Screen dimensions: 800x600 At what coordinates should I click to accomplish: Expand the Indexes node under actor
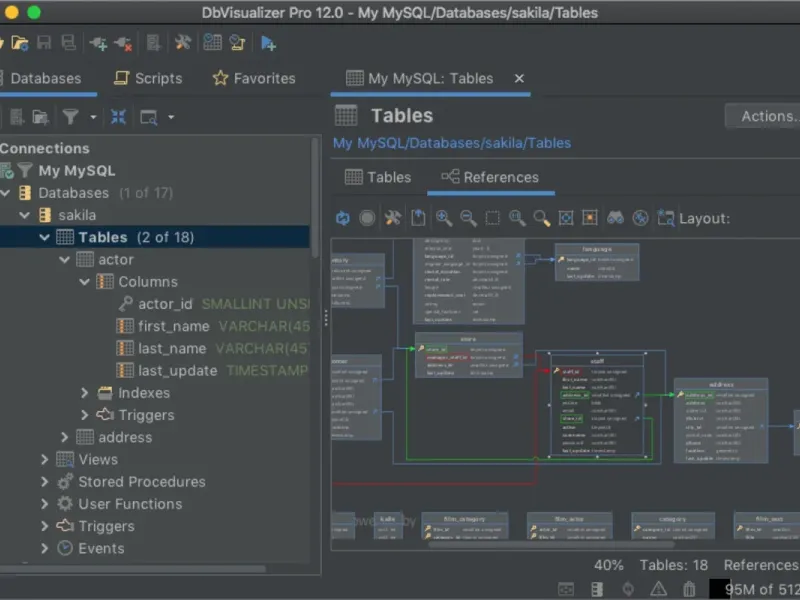(x=85, y=393)
